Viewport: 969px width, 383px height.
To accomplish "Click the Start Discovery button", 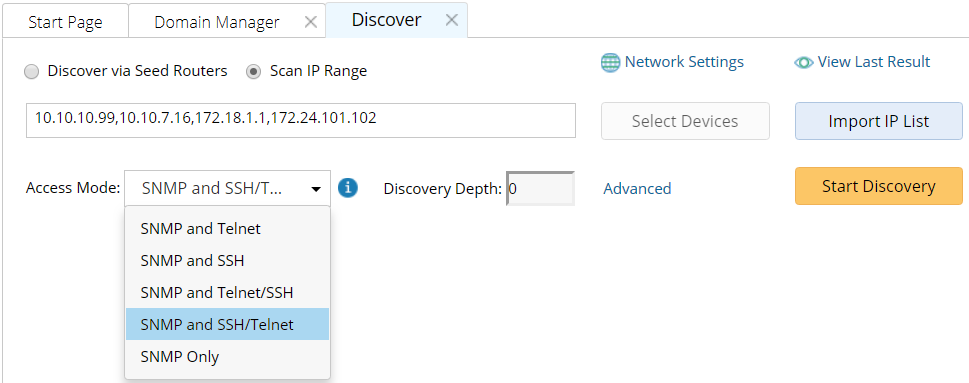I will point(878,186).
